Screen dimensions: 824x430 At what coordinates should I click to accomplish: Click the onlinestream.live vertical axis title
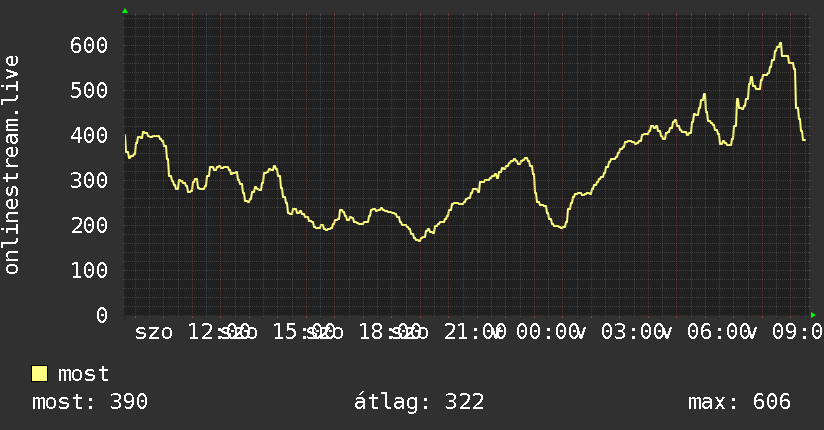(x=12, y=165)
